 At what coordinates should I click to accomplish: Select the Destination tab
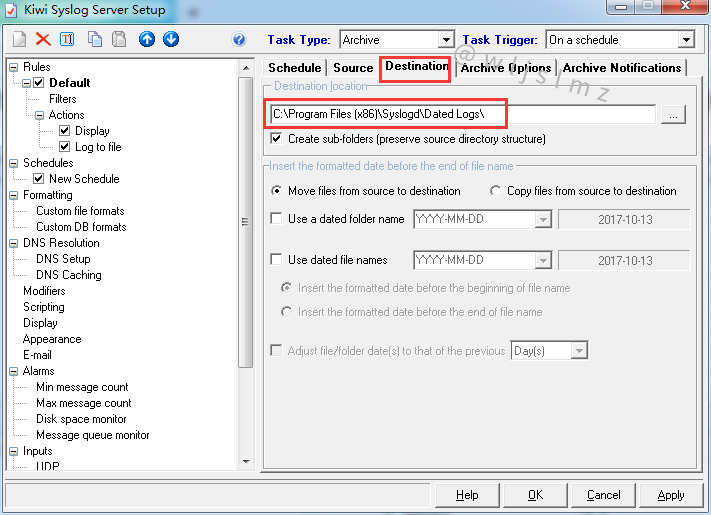click(x=416, y=67)
